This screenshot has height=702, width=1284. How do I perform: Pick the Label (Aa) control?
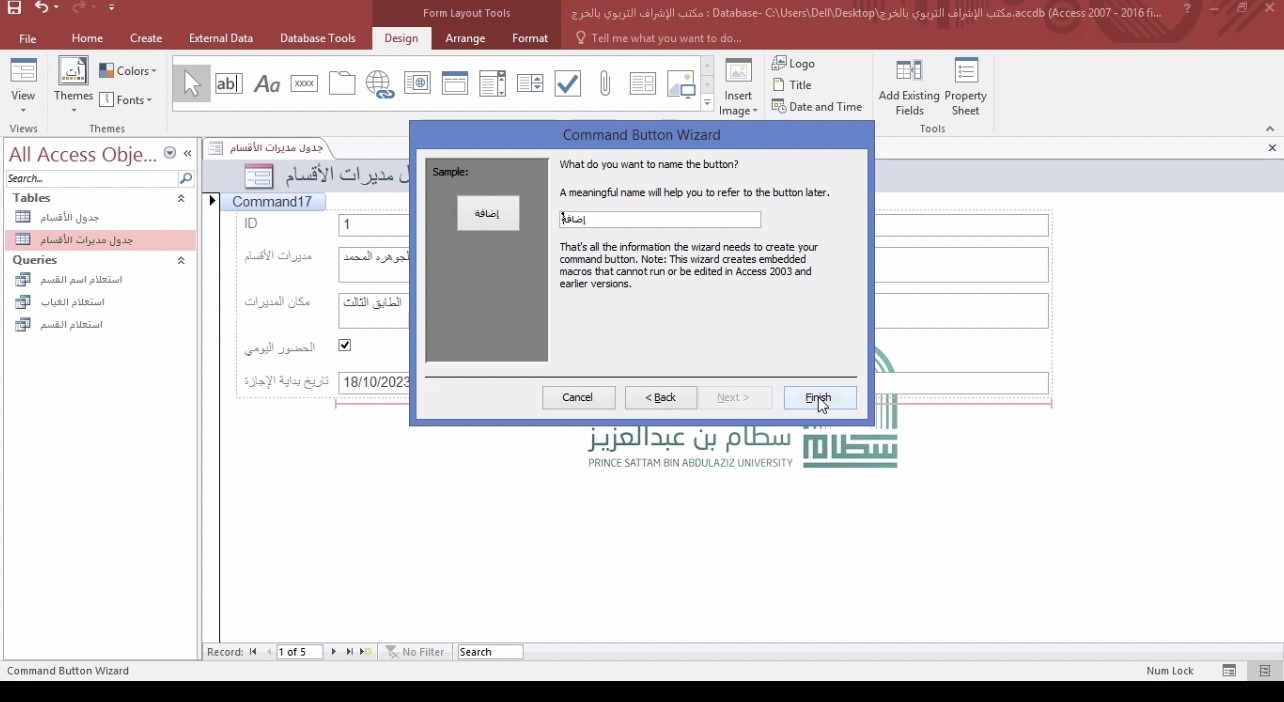pos(266,84)
